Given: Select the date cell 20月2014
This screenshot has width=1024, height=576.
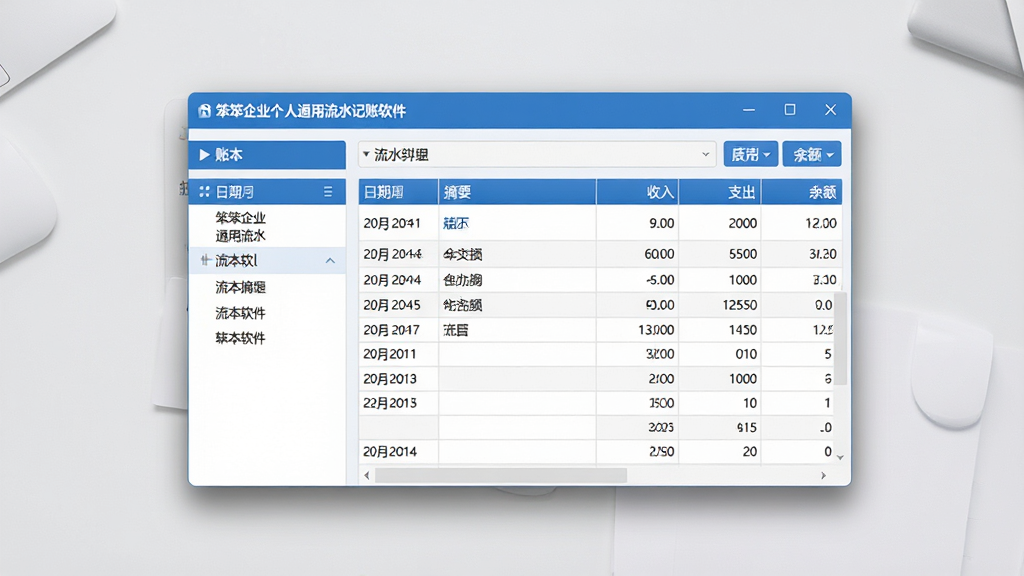Looking at the screenshot, I should coord(398,451).
